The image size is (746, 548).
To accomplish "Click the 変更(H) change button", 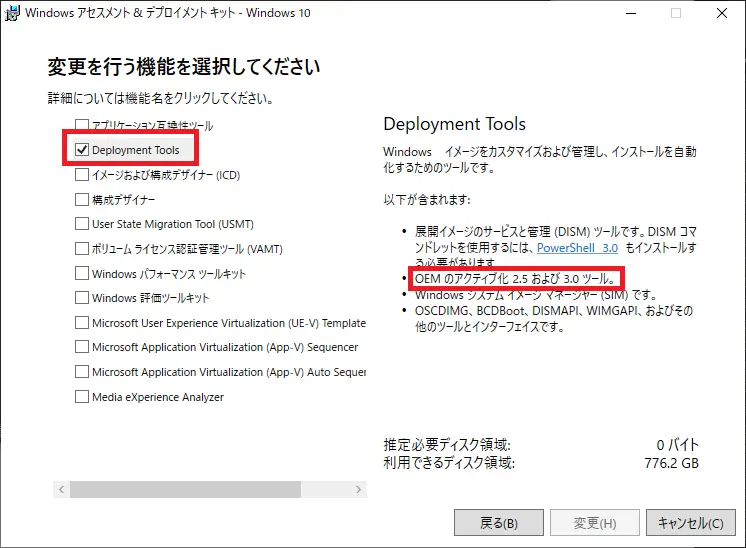I will tap(595, 523).
